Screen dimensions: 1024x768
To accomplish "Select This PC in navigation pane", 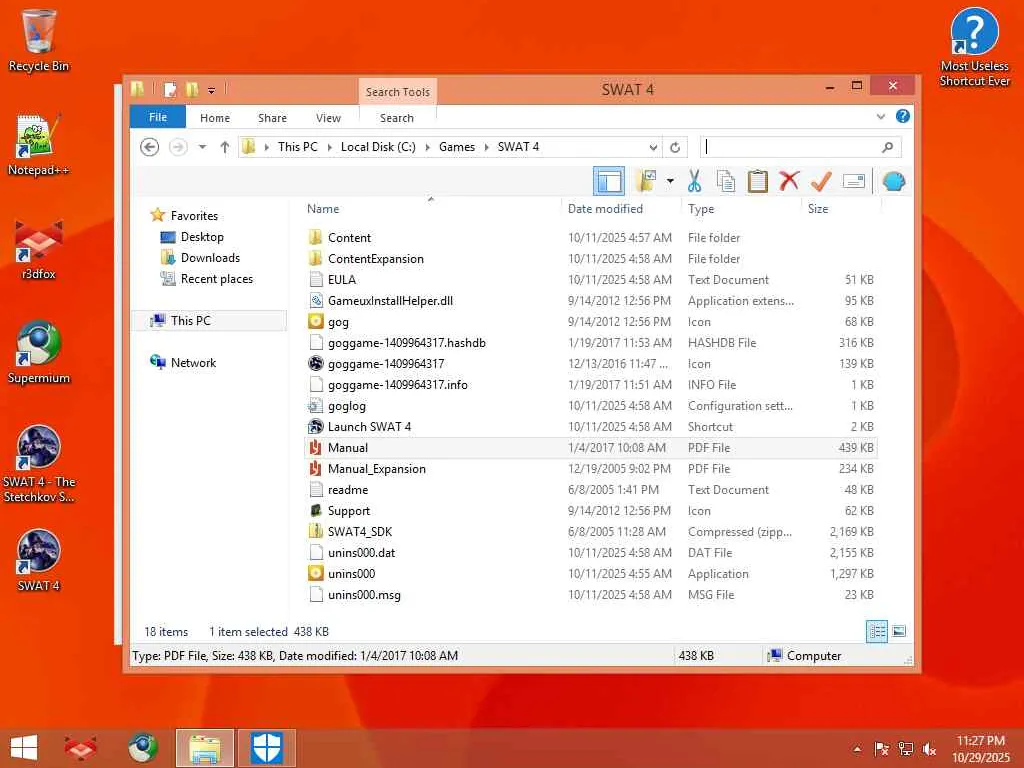I will click(209, 321).
